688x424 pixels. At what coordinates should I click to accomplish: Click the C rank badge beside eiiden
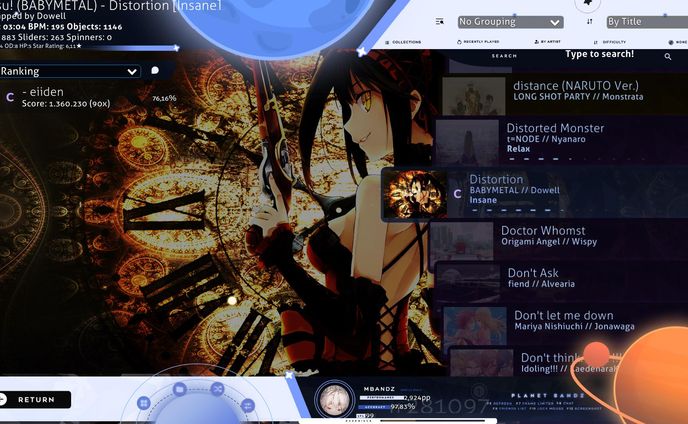click(x=10, y=97)
